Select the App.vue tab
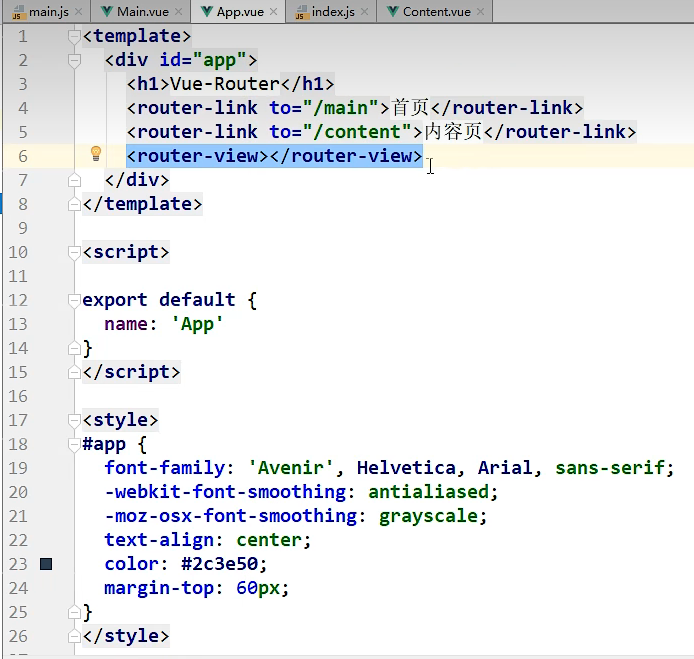Screen dimensions: 694x659 [x=240, y=12]
